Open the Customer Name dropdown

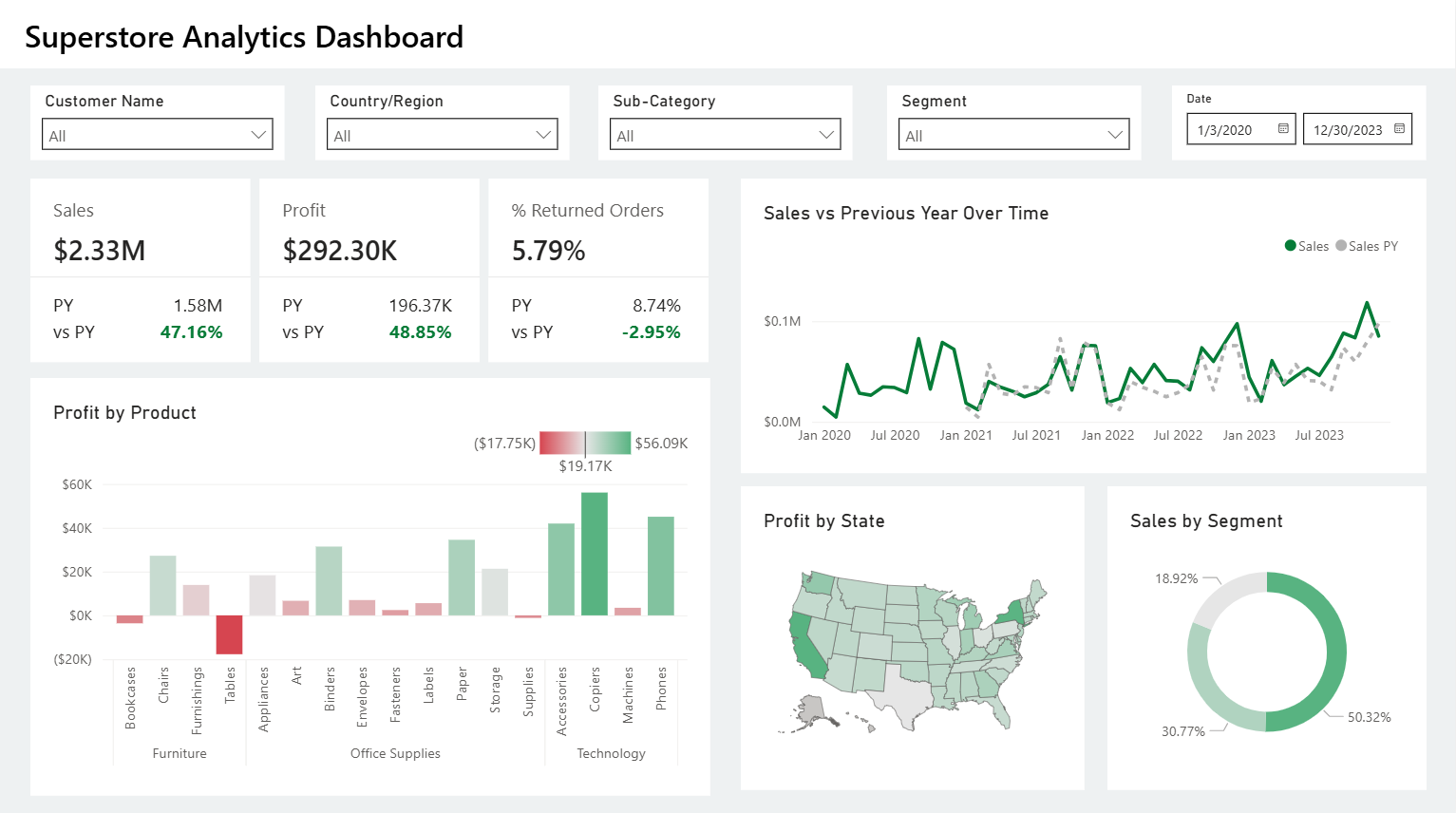(x=260, y=134)
